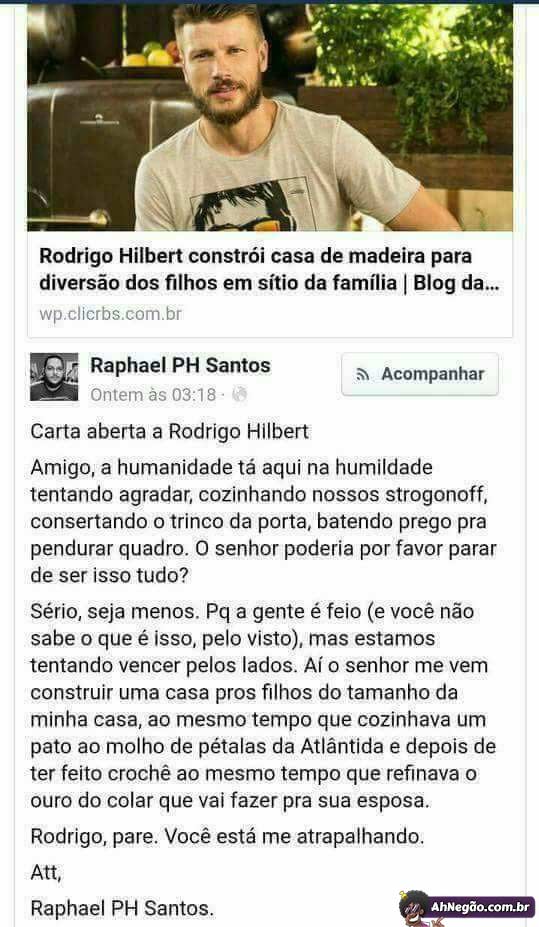
Task: Open the post timestamp Ontem às 03:18
Action: click(153, 395)
